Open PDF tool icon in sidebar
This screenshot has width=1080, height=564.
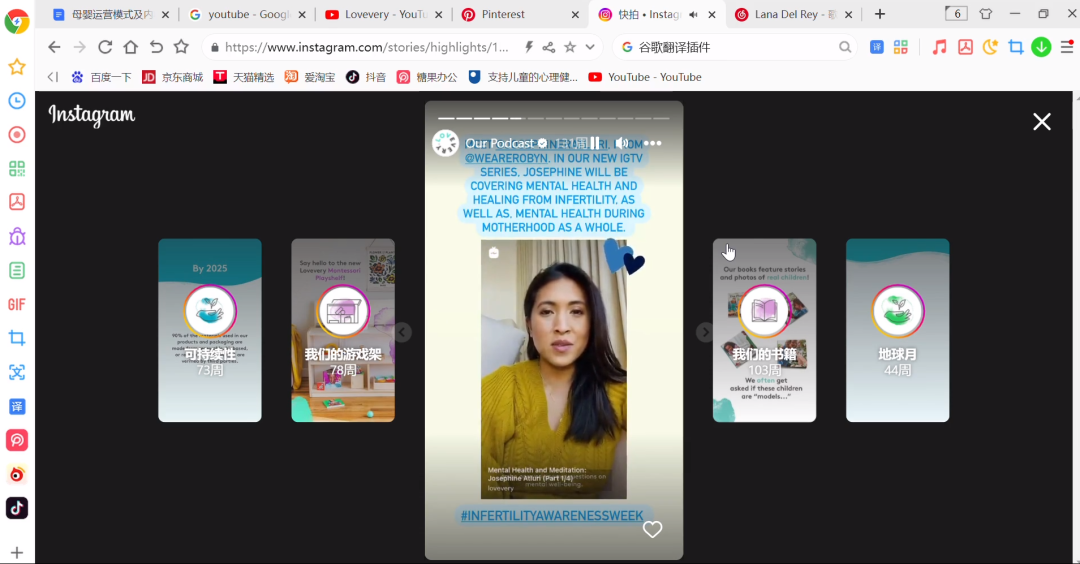pos(17,202)
